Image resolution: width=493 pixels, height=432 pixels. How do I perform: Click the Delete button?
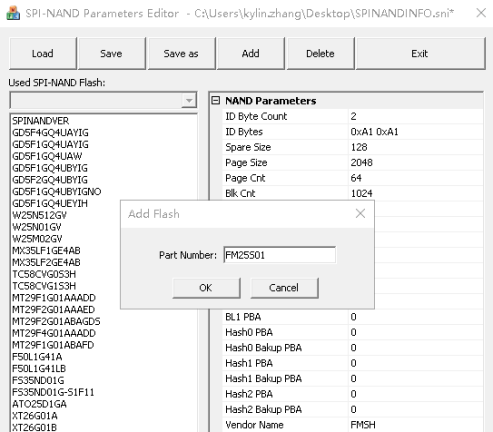click(x=320, y=54)
